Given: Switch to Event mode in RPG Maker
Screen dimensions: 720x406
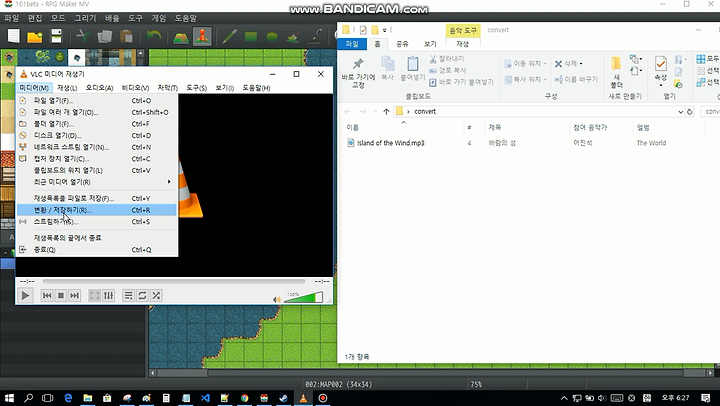Looking at the screenshot, I should [x=202, y=36].
